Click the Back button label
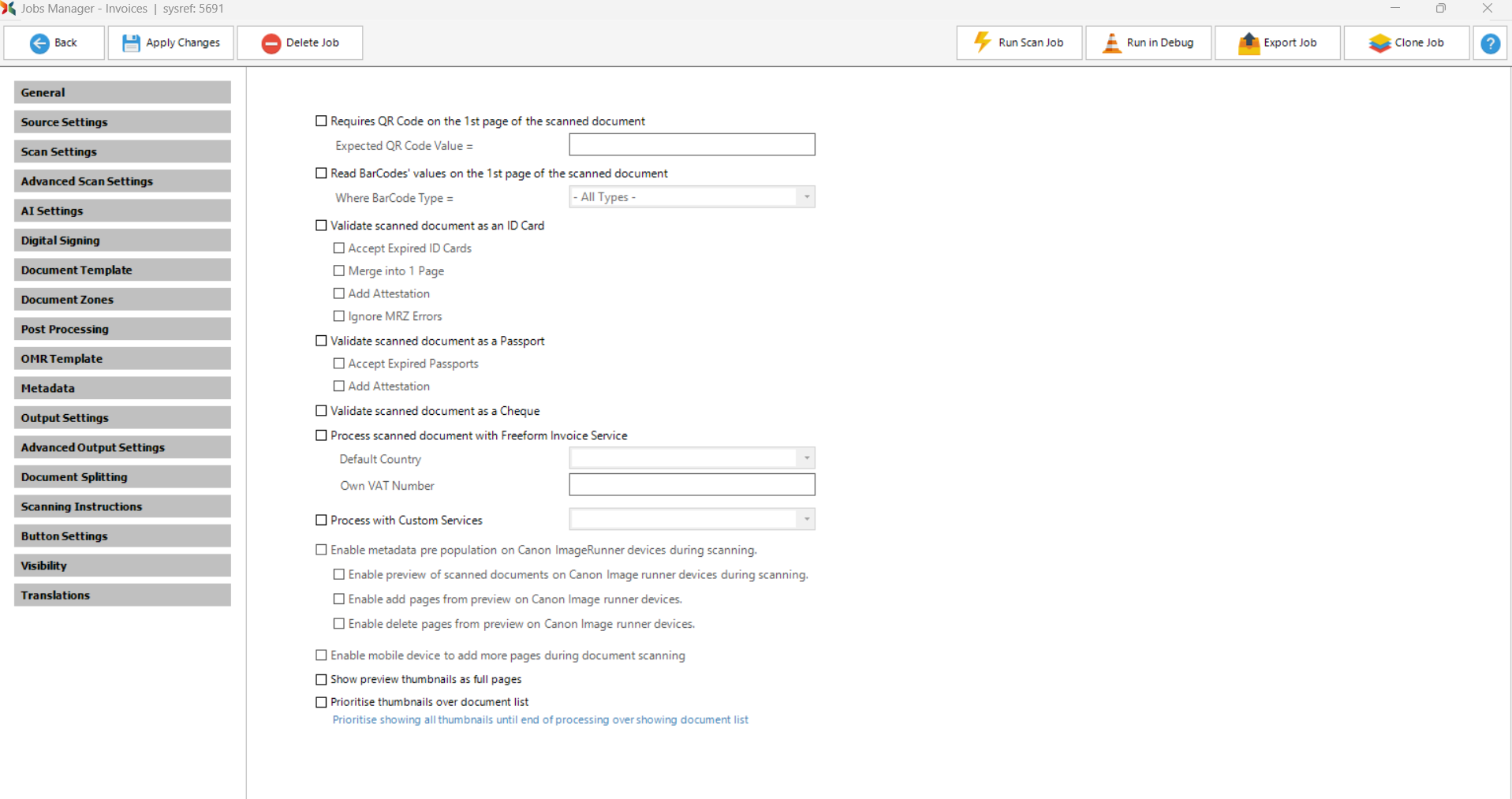This screenshot has width=1512, height=799. click(x=65, y=43)
